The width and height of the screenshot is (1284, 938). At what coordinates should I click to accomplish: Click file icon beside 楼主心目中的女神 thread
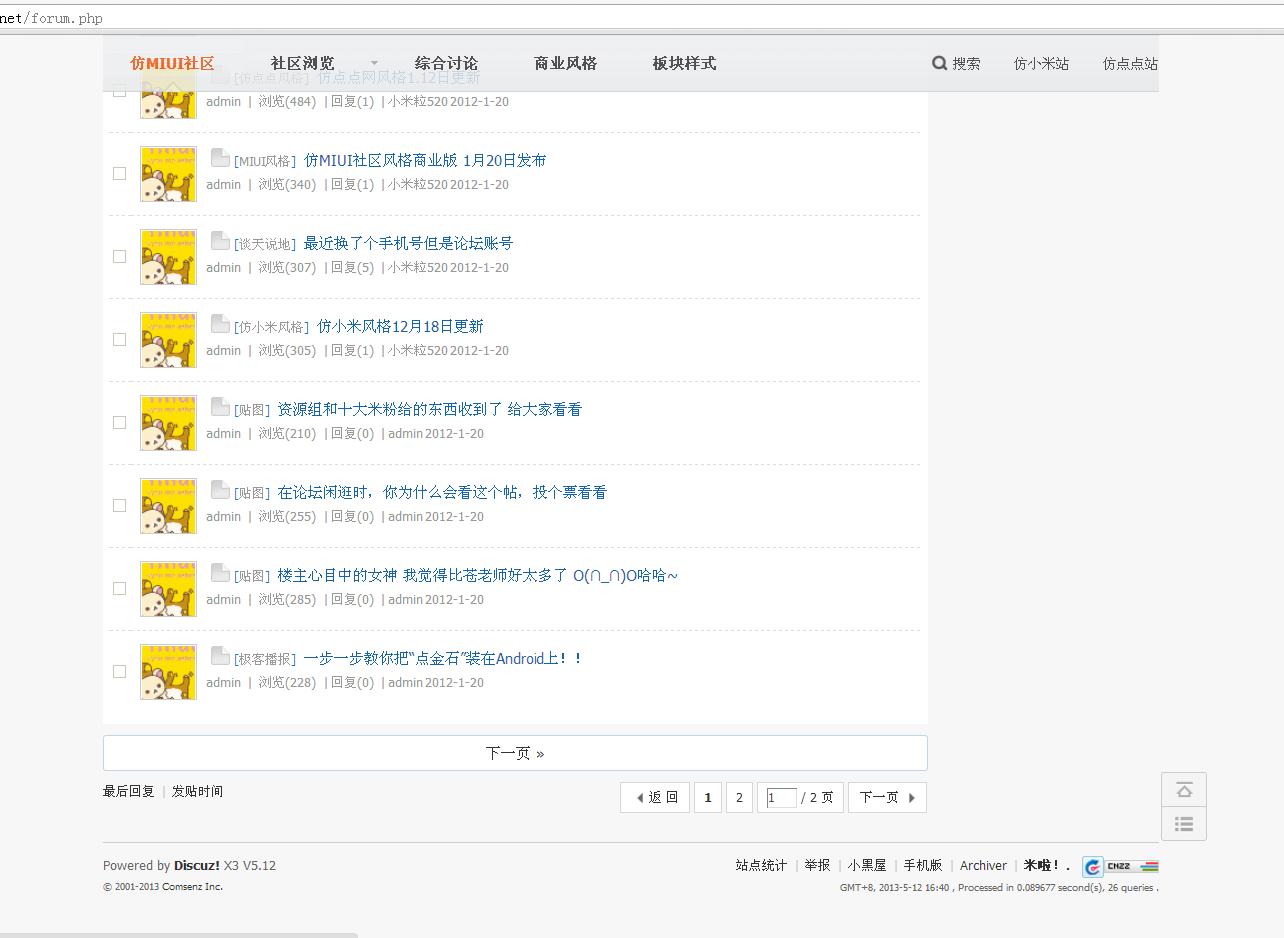point(220,572)
